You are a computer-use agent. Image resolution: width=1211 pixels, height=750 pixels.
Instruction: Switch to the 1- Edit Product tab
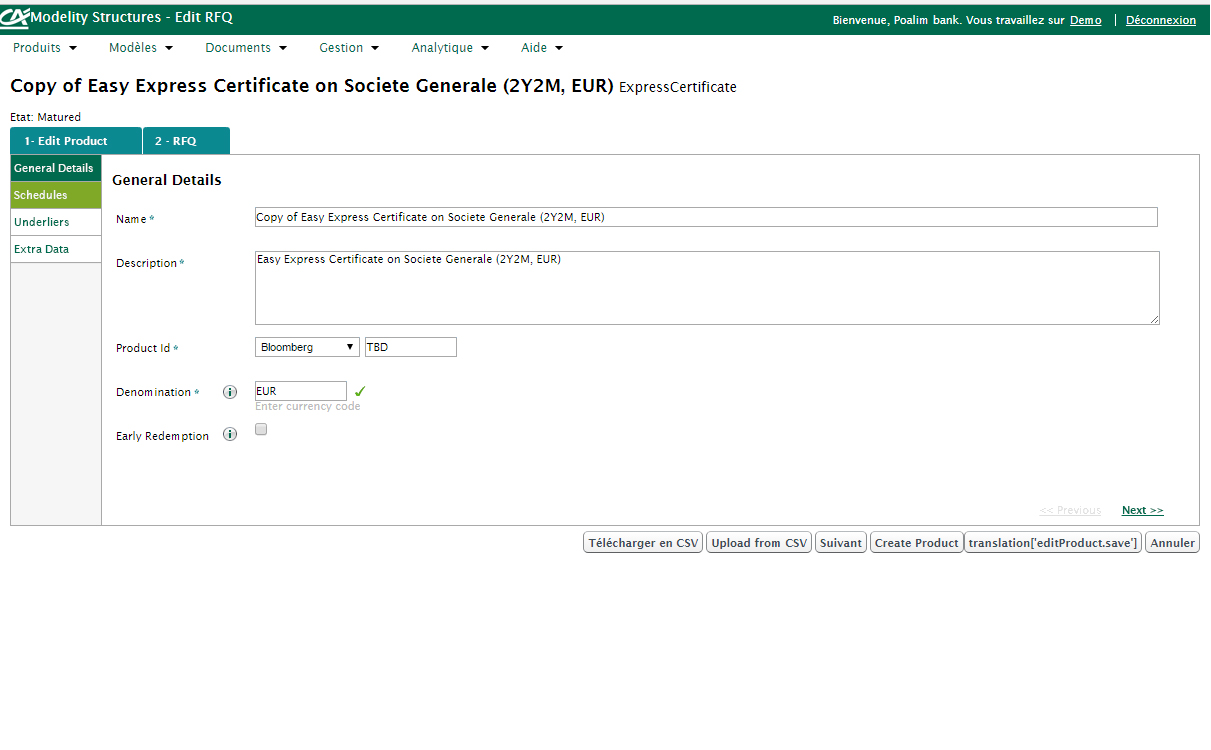coord(76,141)
